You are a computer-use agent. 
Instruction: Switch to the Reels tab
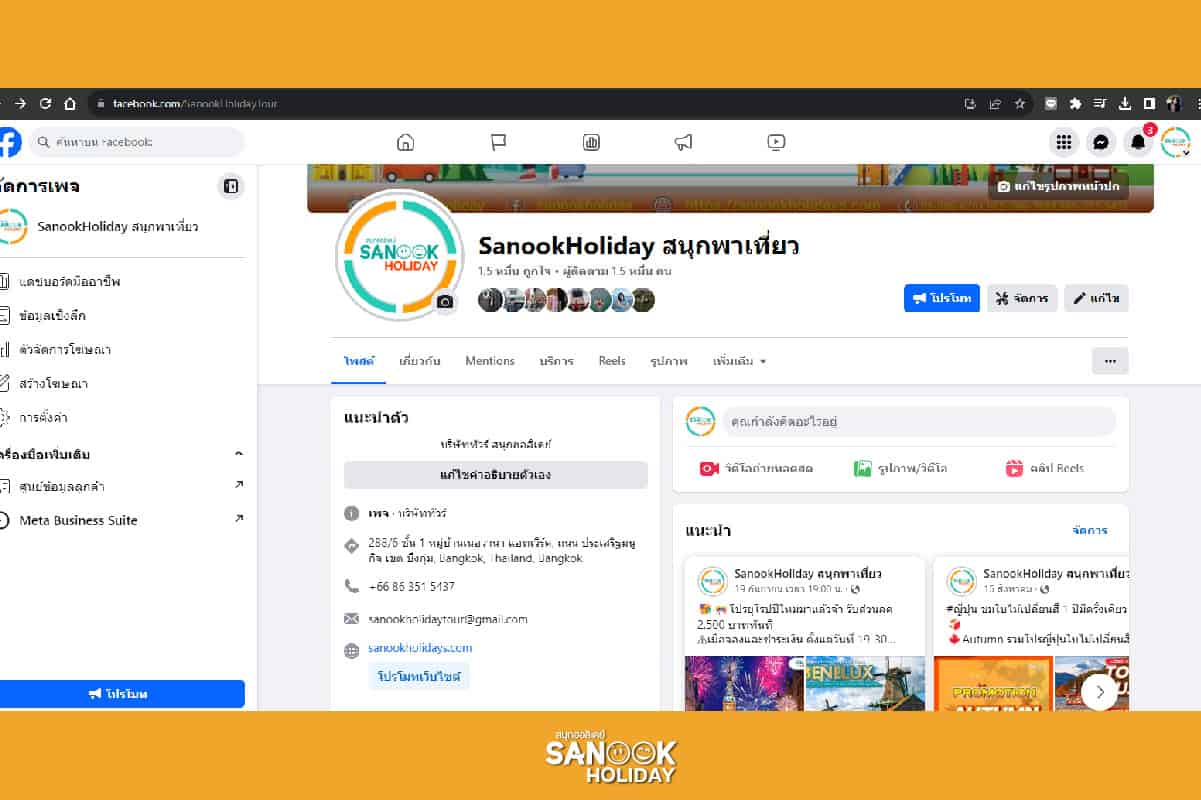point(611,361)
